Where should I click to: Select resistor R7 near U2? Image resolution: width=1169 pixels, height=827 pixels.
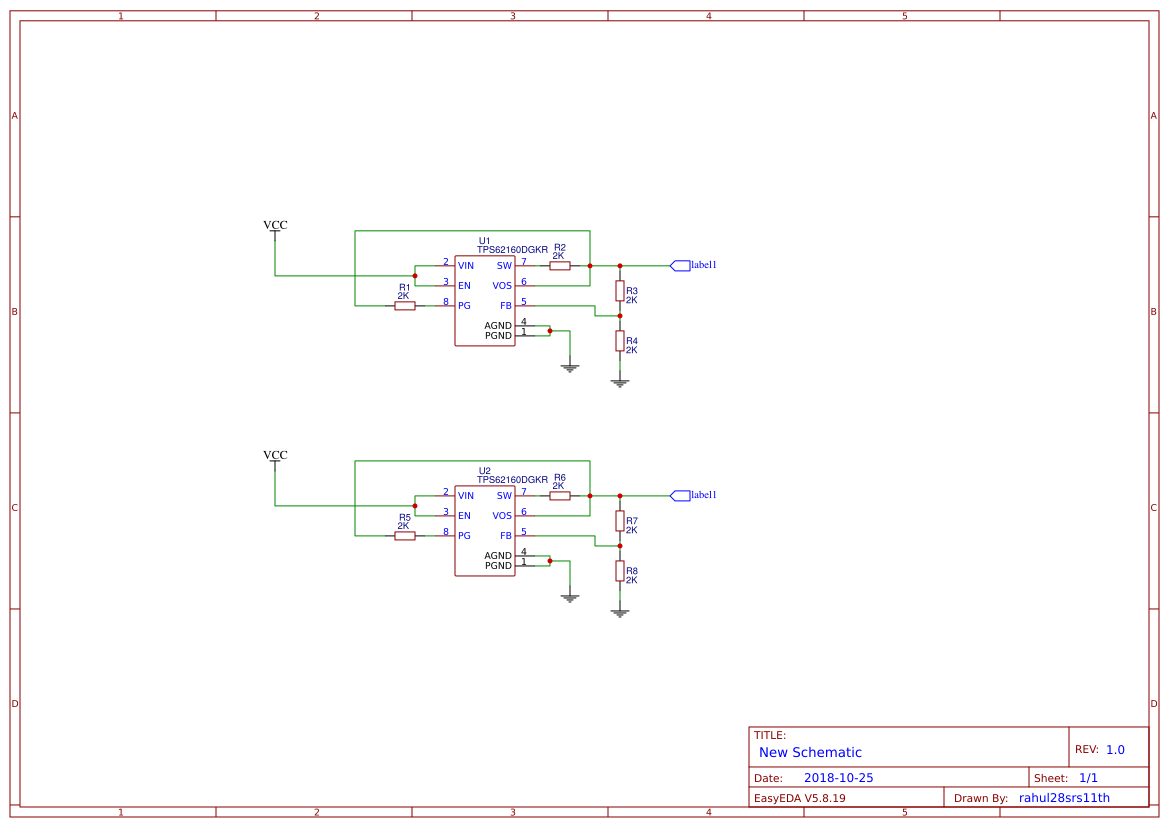click(620, 521)
